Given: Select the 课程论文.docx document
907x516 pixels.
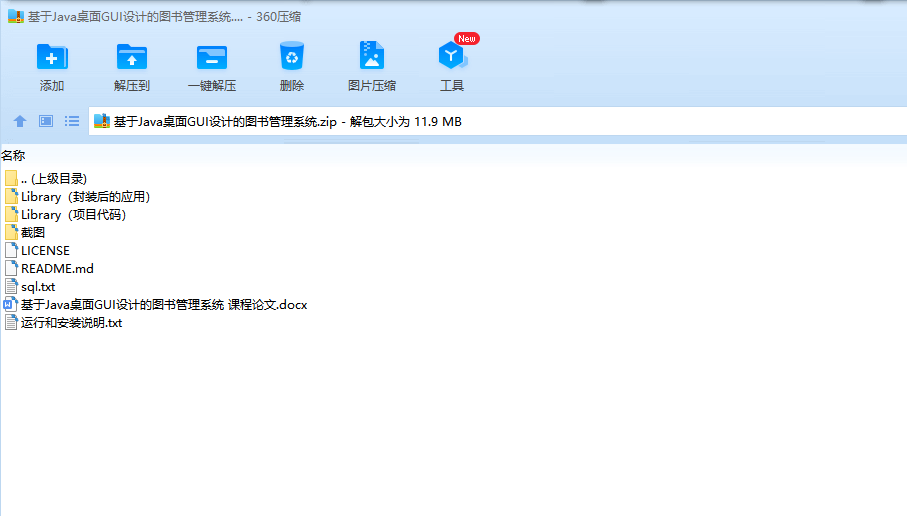Looking at the screenshot, I should [x=156, y=304].
